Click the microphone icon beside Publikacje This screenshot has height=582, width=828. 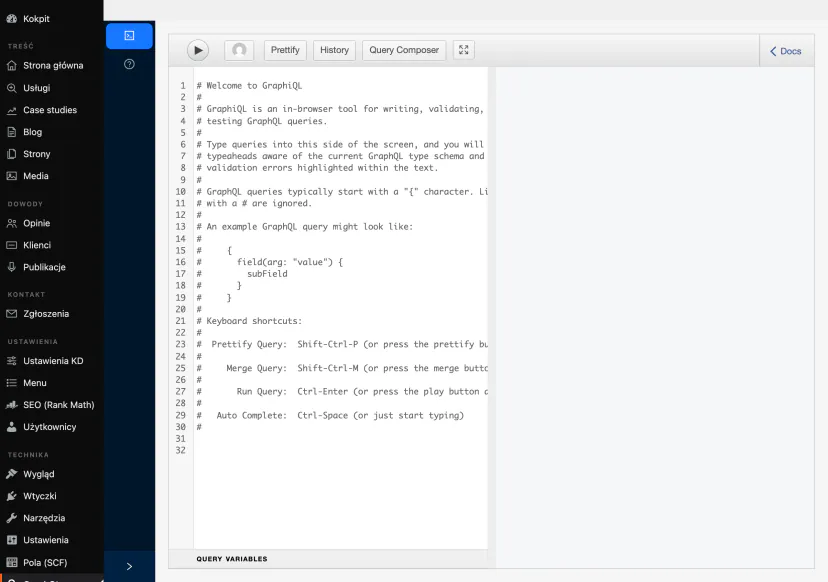tap(12, 267)
